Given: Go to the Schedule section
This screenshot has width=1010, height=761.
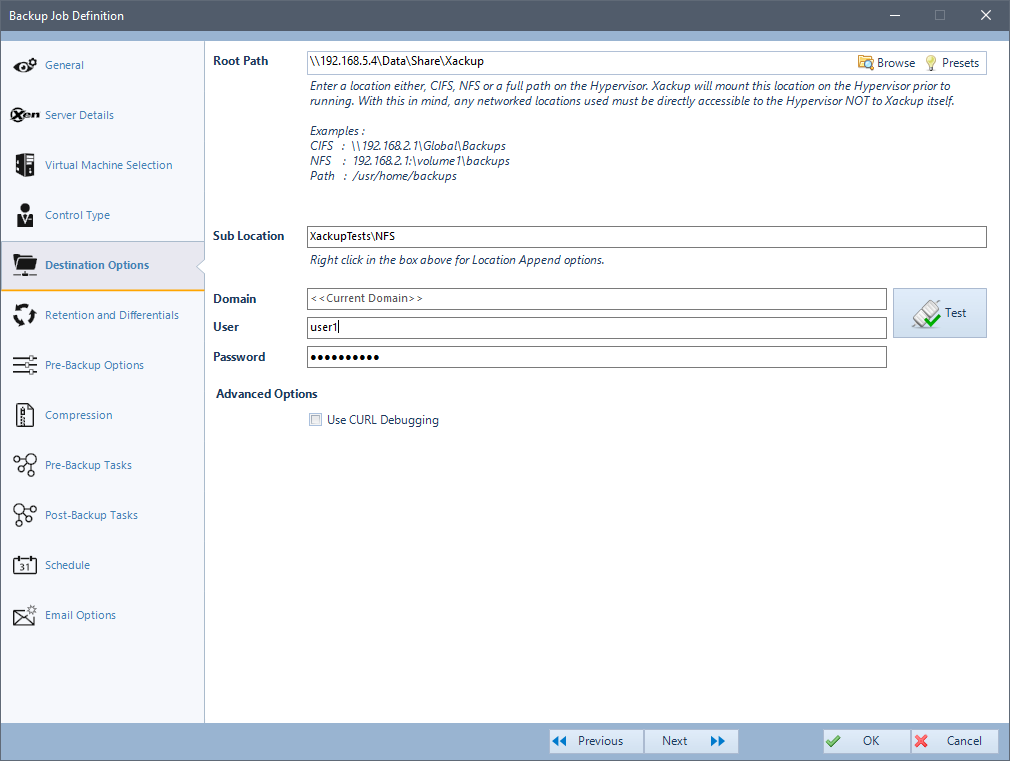Looking at the screenshot, I should click(x=102, y=565).
